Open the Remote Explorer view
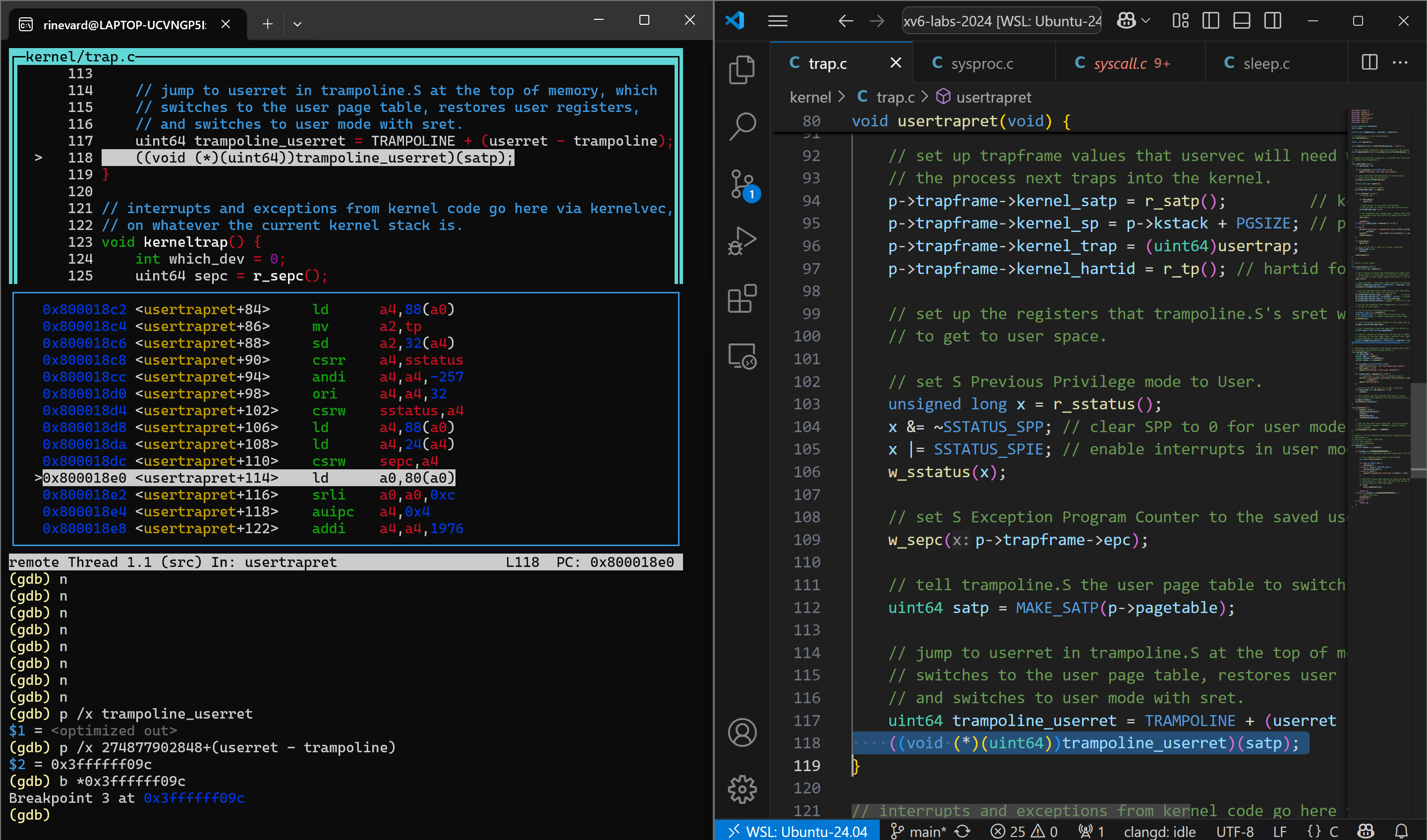The width and height of the screenshot is (1427, 840). click(742, 356)
